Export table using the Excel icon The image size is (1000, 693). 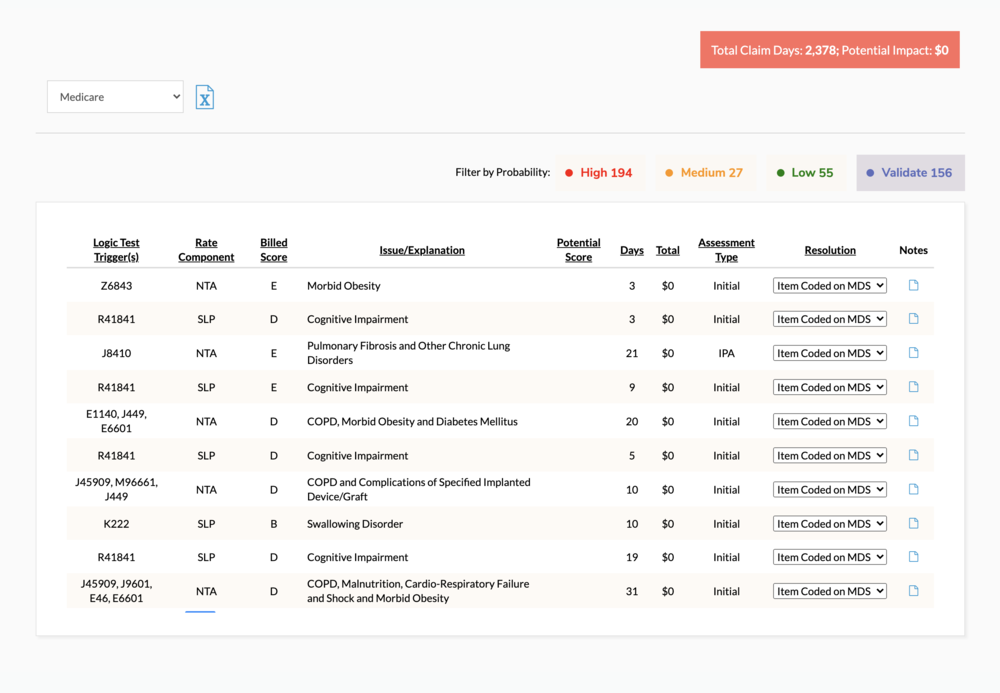(204, 97)
